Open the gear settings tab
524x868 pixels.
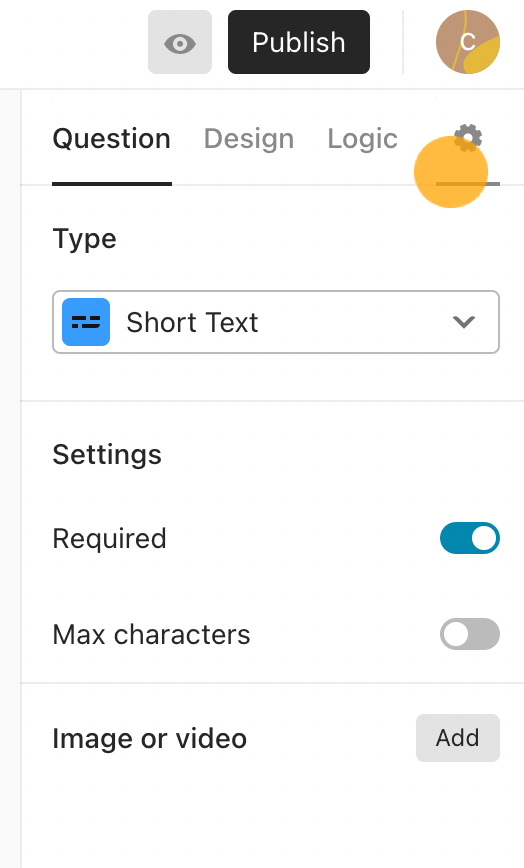click(468, 138)
